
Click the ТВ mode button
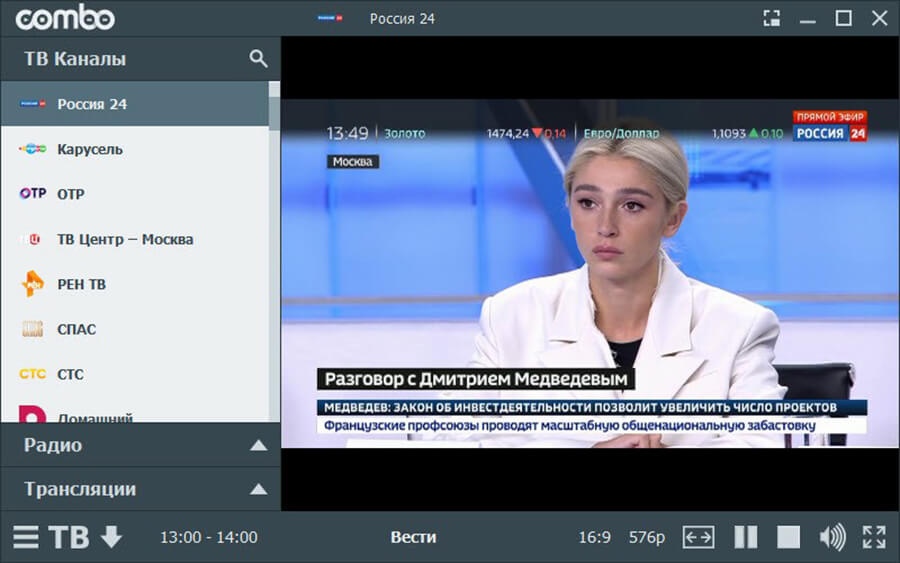click(69, 537)
